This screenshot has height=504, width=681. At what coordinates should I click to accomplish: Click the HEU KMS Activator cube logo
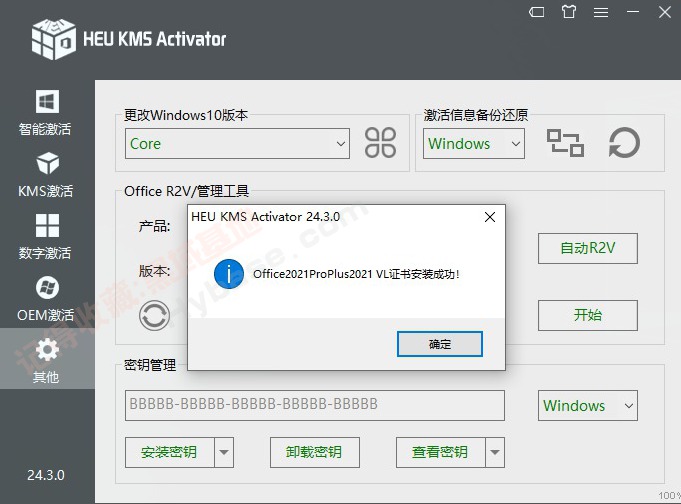(x=54, y=39)
